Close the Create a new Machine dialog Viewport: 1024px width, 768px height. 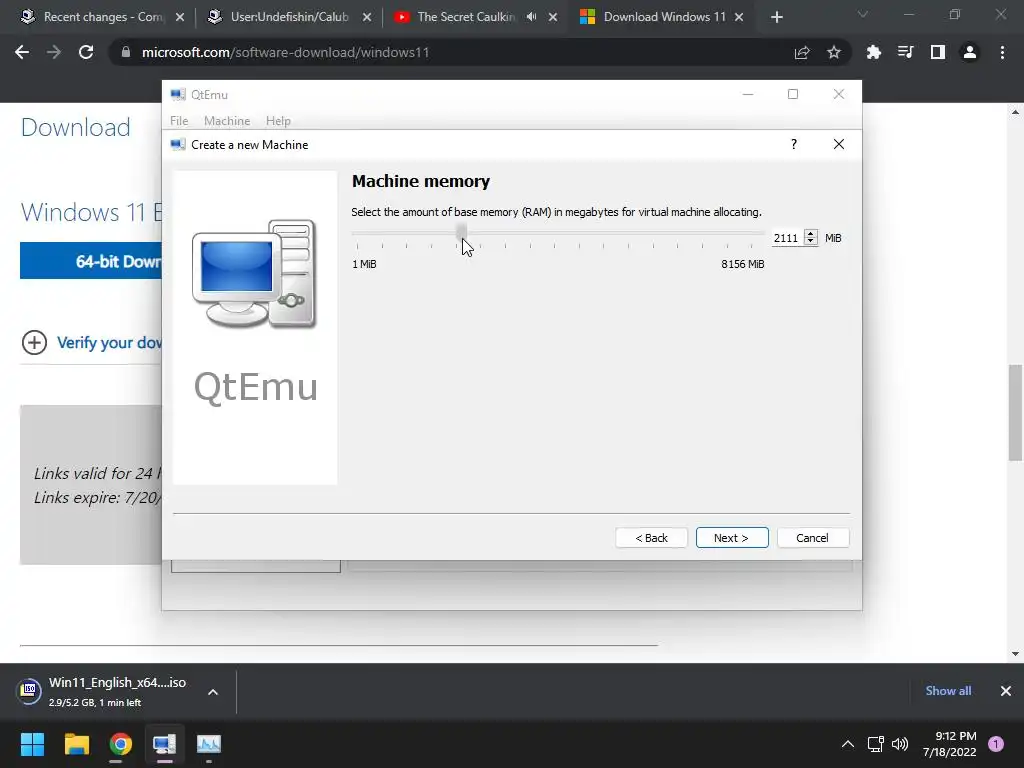839,144
